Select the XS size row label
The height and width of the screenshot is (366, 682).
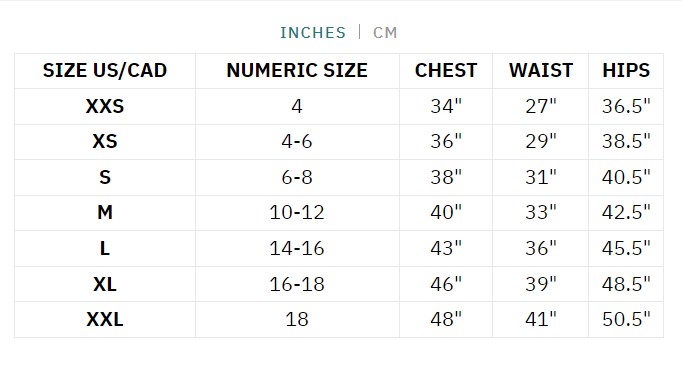coord(105,141)
